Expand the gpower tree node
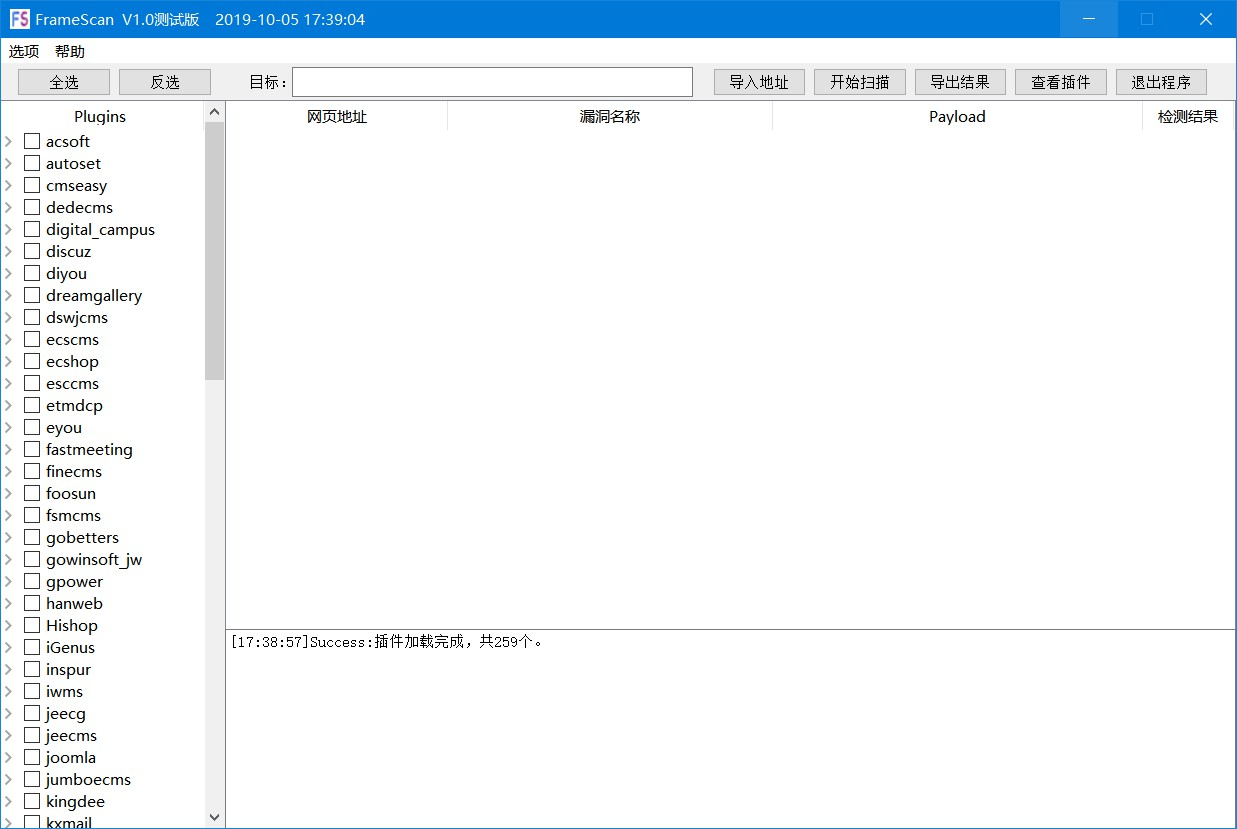 (x=9, y=581)
